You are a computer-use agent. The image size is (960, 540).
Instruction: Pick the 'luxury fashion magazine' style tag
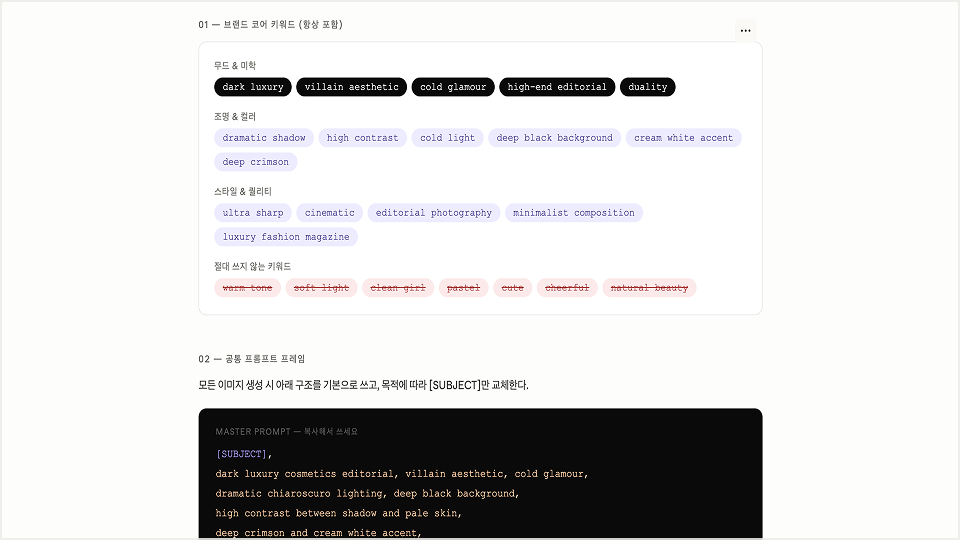(x=286, y=237)
